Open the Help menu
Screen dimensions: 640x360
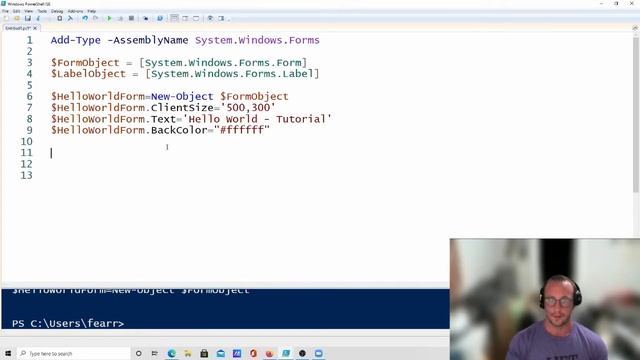(91, 11)
